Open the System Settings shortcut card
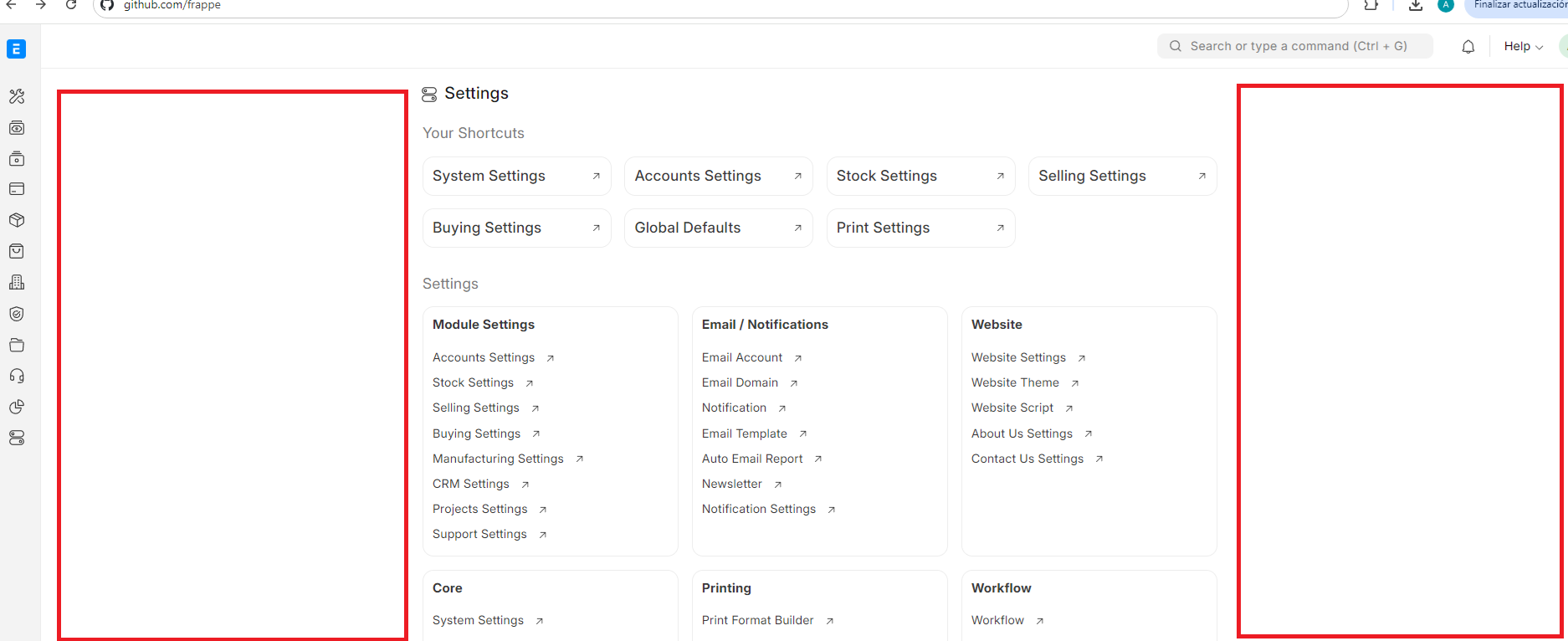 click(517, 176)
